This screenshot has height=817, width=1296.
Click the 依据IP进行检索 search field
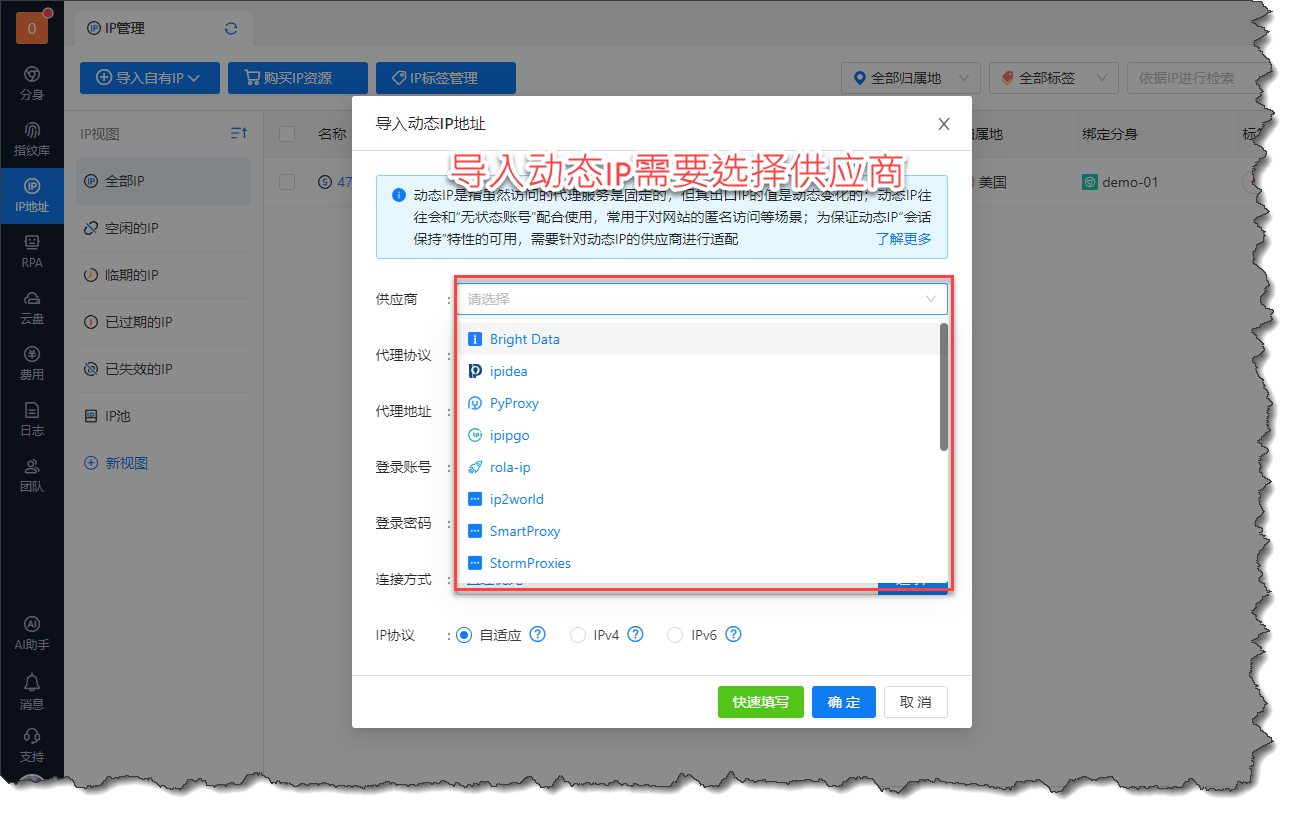(1192, 78)
